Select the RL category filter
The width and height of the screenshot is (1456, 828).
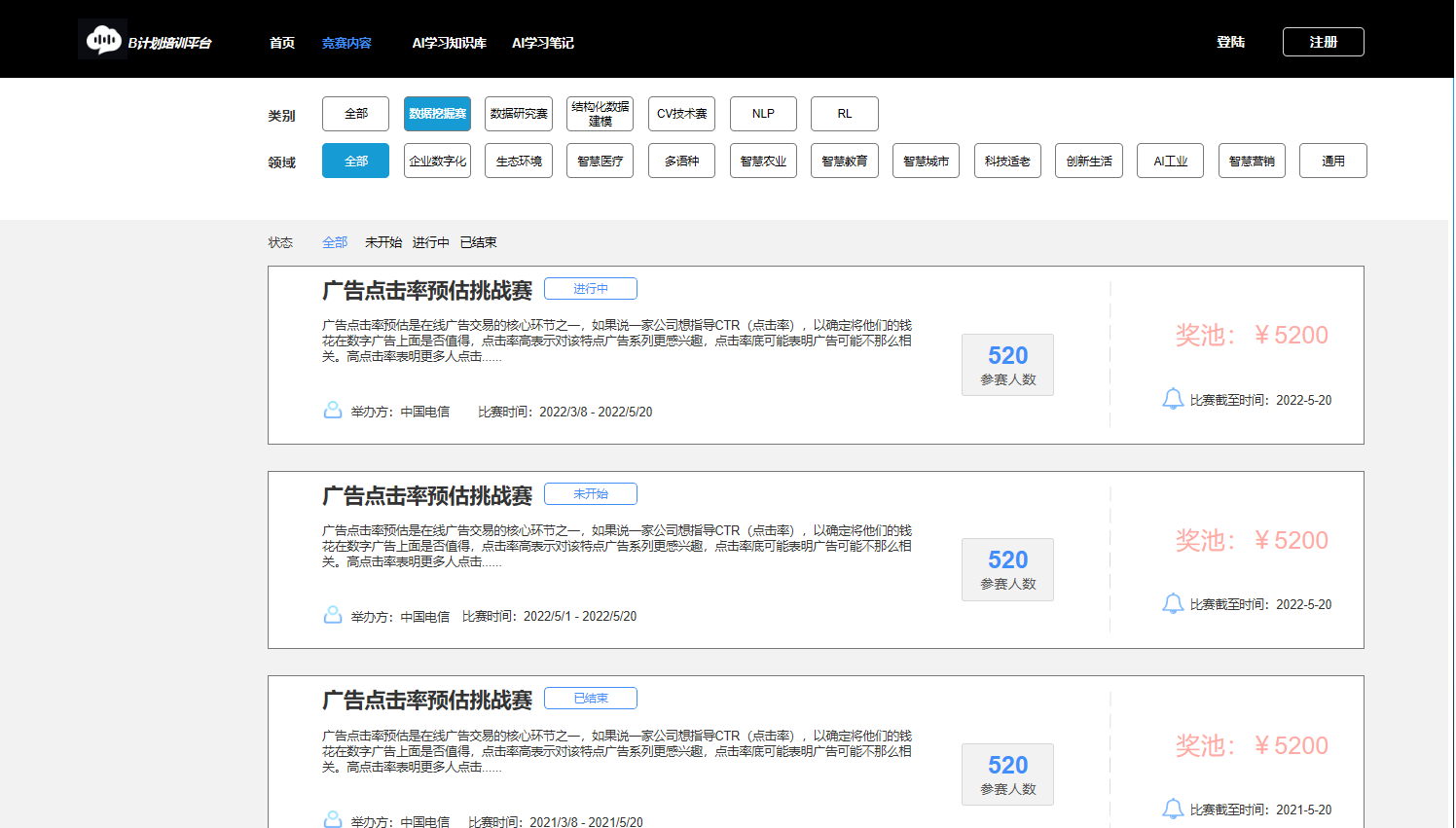(845, 114)
